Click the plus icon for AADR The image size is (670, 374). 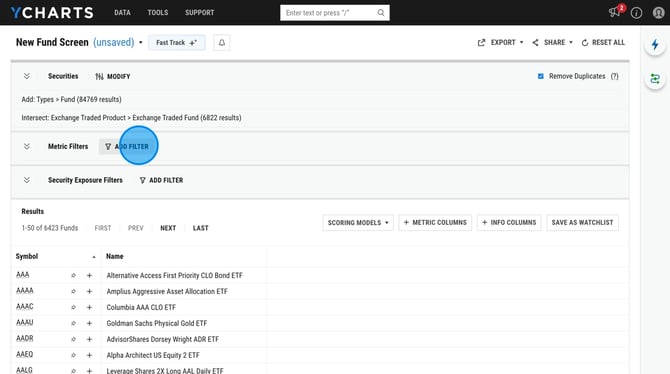[x=89, y=339]
